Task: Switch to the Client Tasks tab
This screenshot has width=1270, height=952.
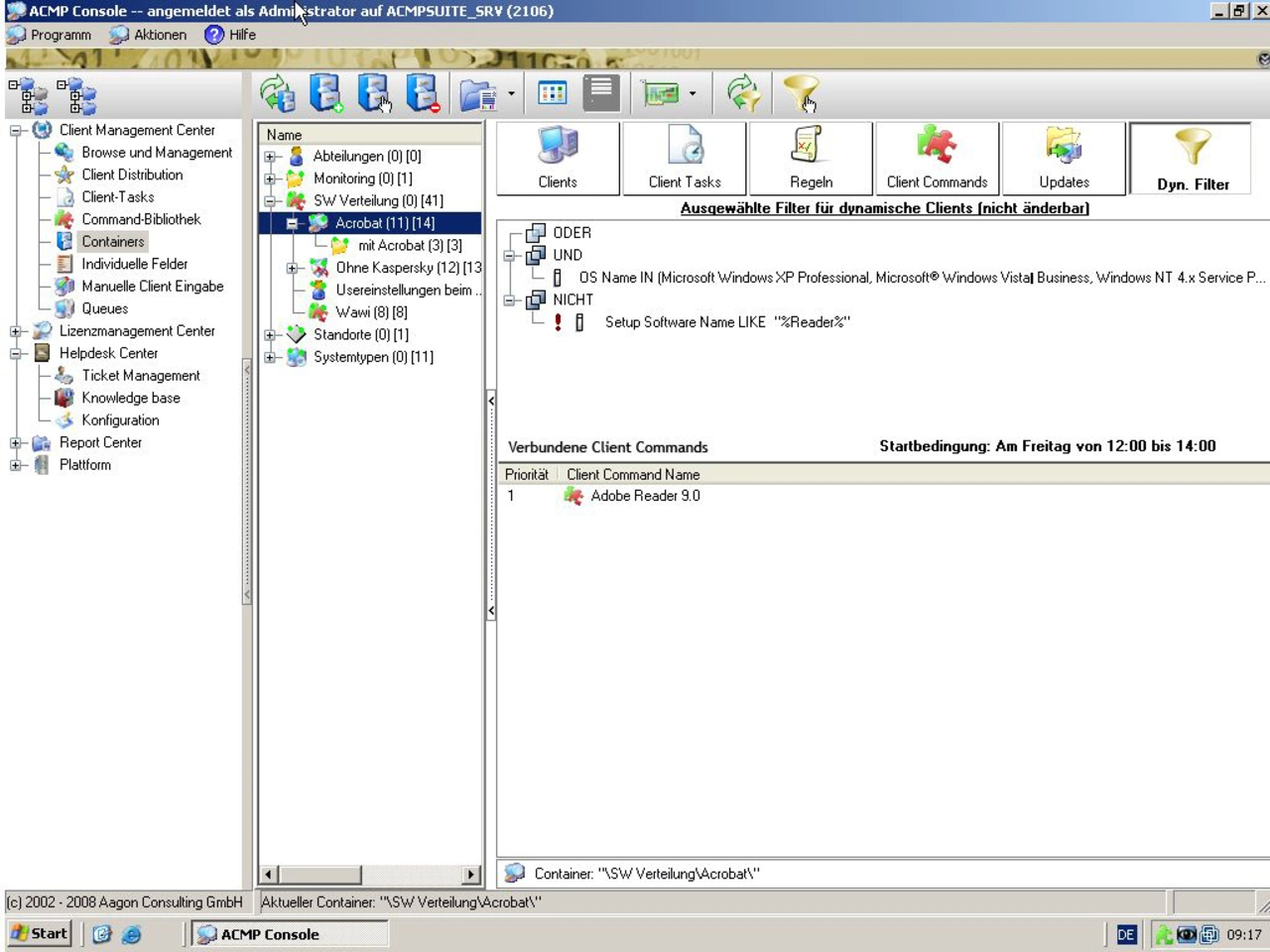Action: [685, 158]
